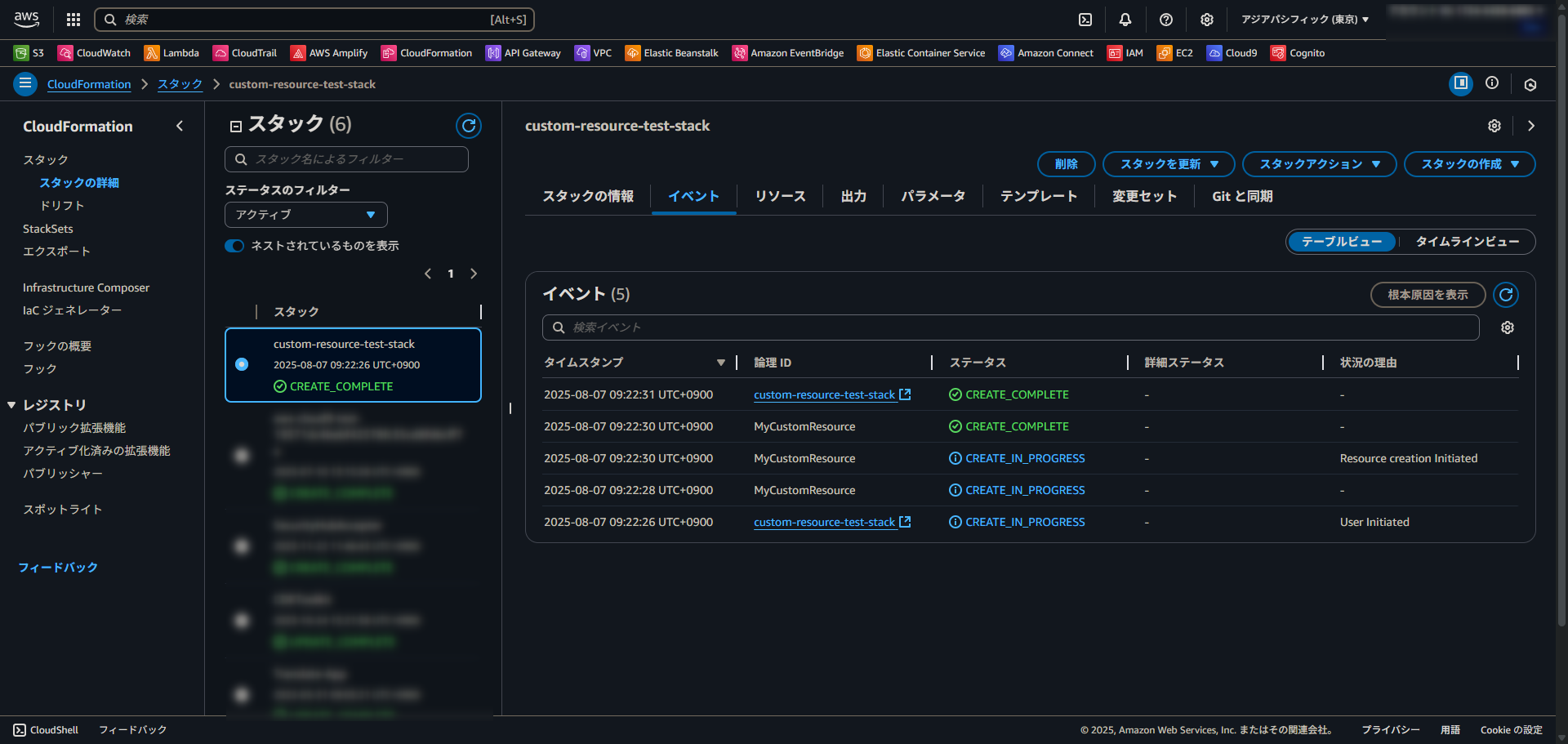Viewport: 1568px width, 744px height.
Task: Open CloudFormation breadcrumb link
Action: click(89, 84)
